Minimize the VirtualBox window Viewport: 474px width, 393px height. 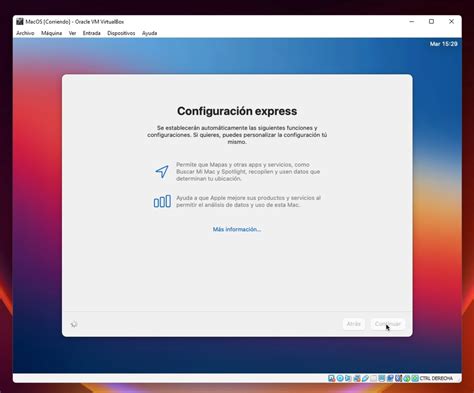412,21
